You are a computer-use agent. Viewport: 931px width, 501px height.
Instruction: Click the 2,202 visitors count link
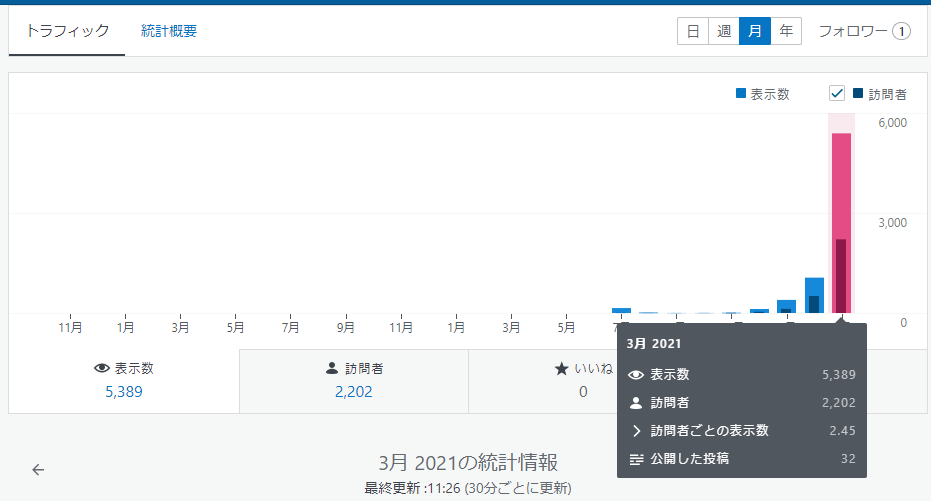pyautogui.click(x=354, y=391)
